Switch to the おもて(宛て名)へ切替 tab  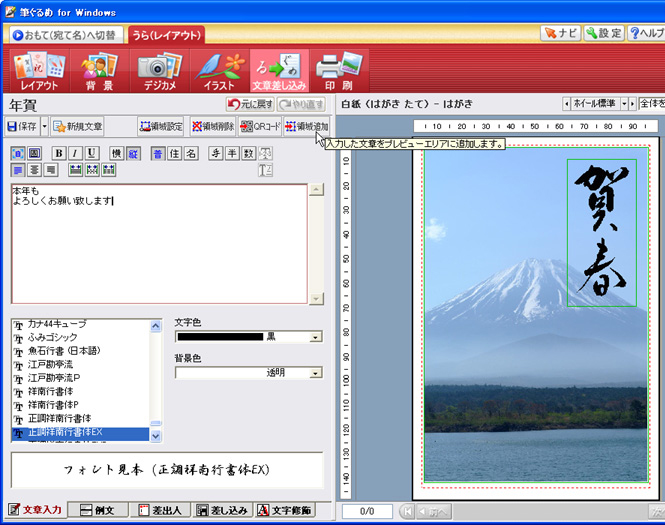[x=65, y=34]
